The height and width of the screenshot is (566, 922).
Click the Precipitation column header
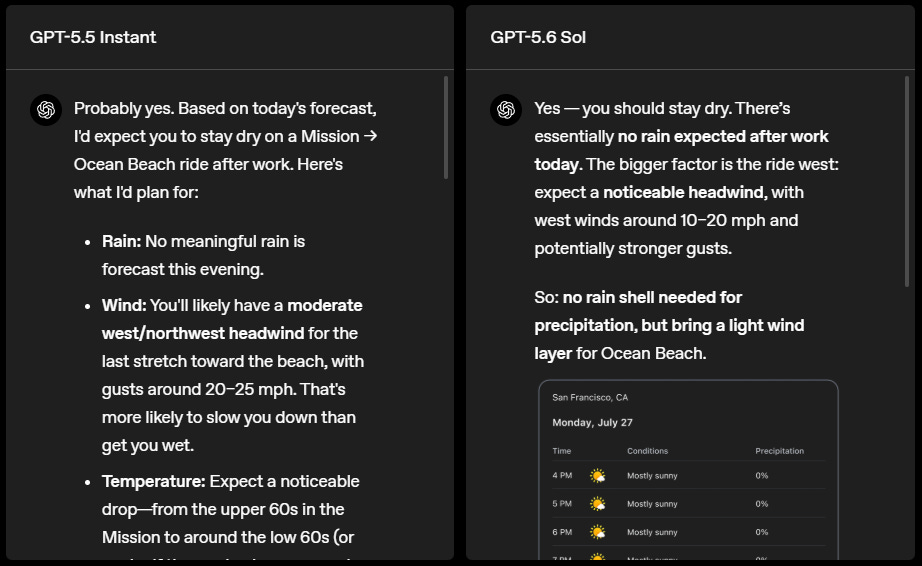tap(779, 451)
